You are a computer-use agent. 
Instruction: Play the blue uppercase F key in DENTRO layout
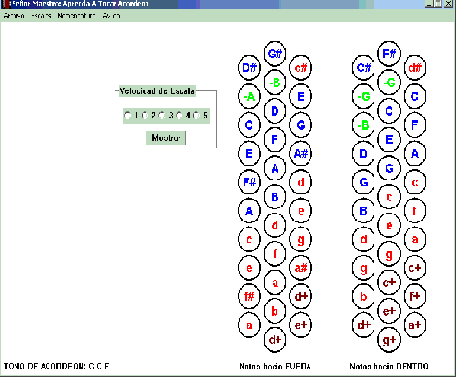pos(415,125)
